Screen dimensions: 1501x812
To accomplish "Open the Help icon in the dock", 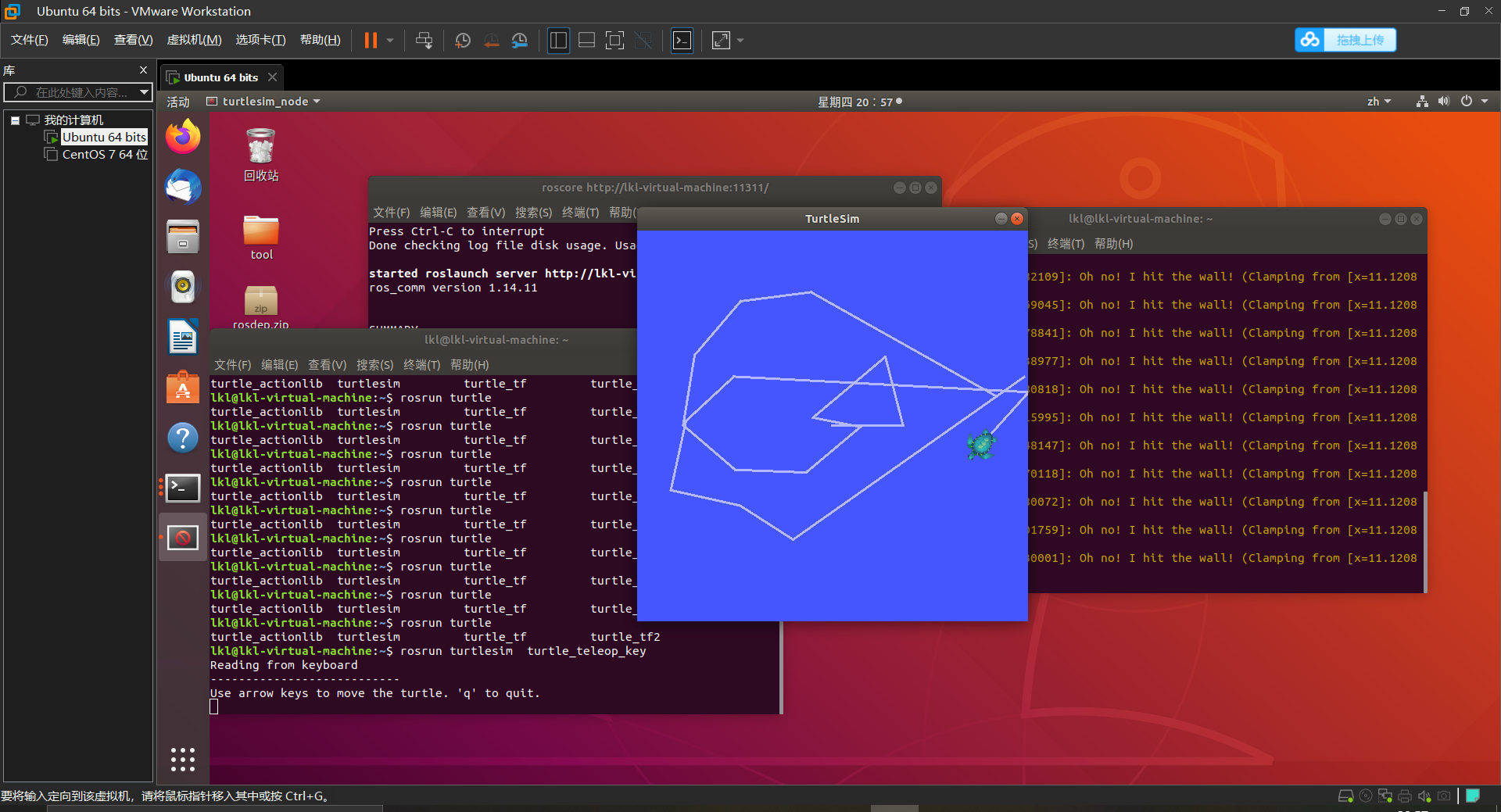I will (x=183, y=437).
